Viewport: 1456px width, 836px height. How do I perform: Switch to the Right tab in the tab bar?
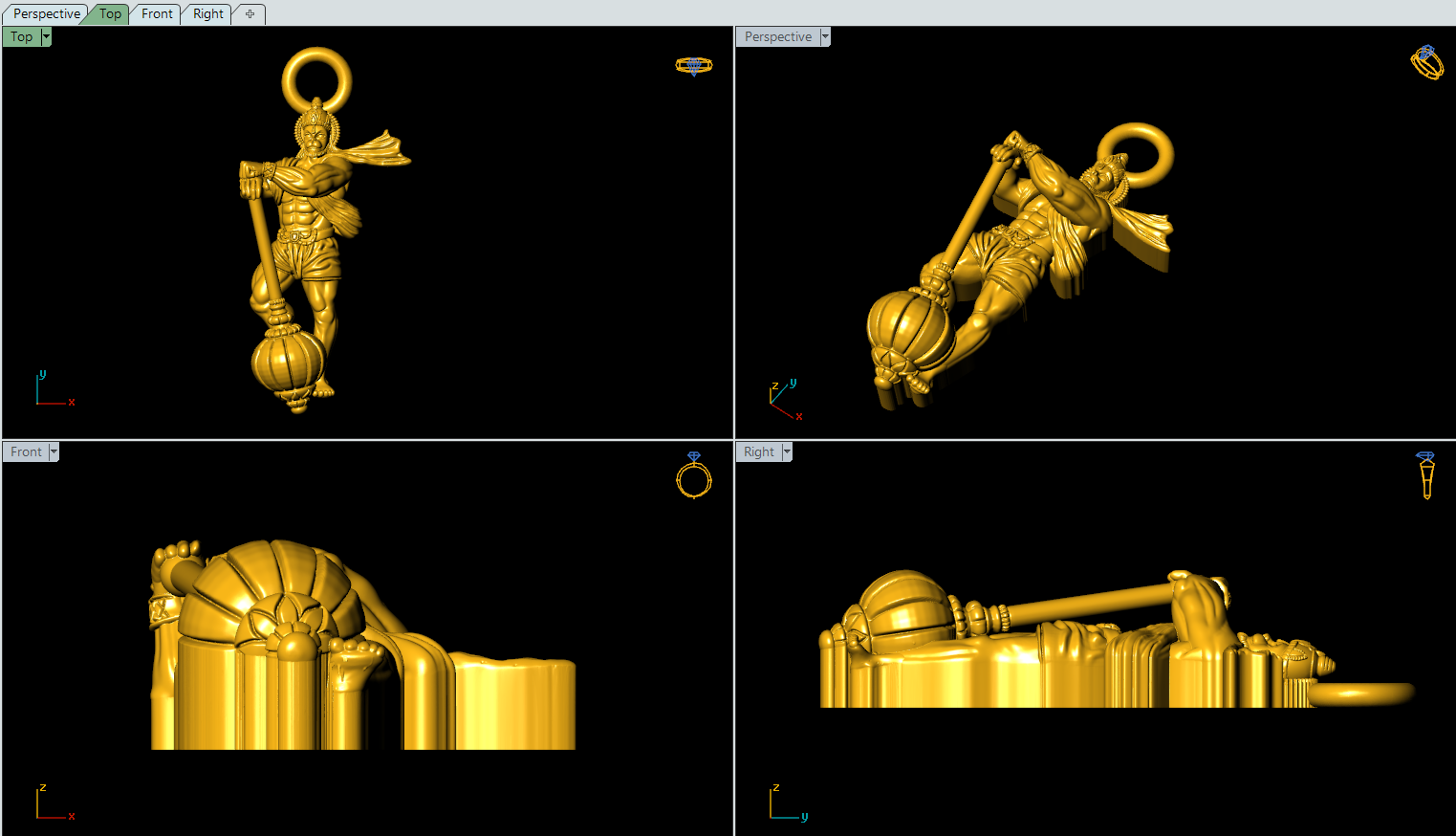(x=207, y=14)
